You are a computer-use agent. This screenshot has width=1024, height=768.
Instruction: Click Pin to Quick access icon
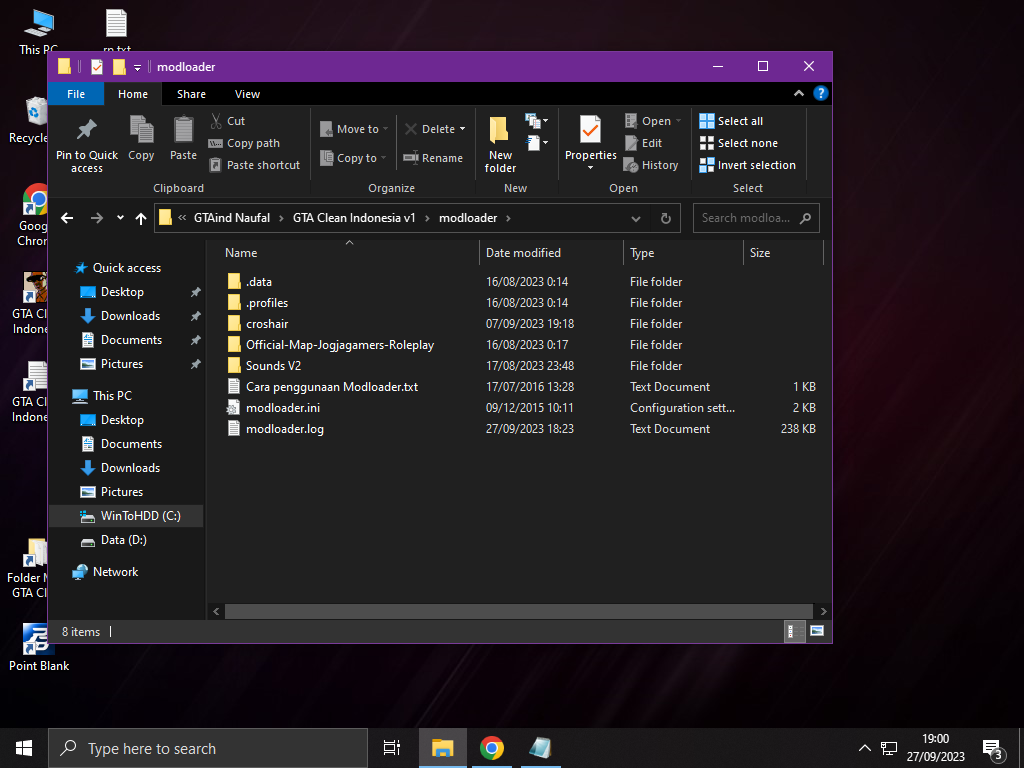tap(86, 129)
